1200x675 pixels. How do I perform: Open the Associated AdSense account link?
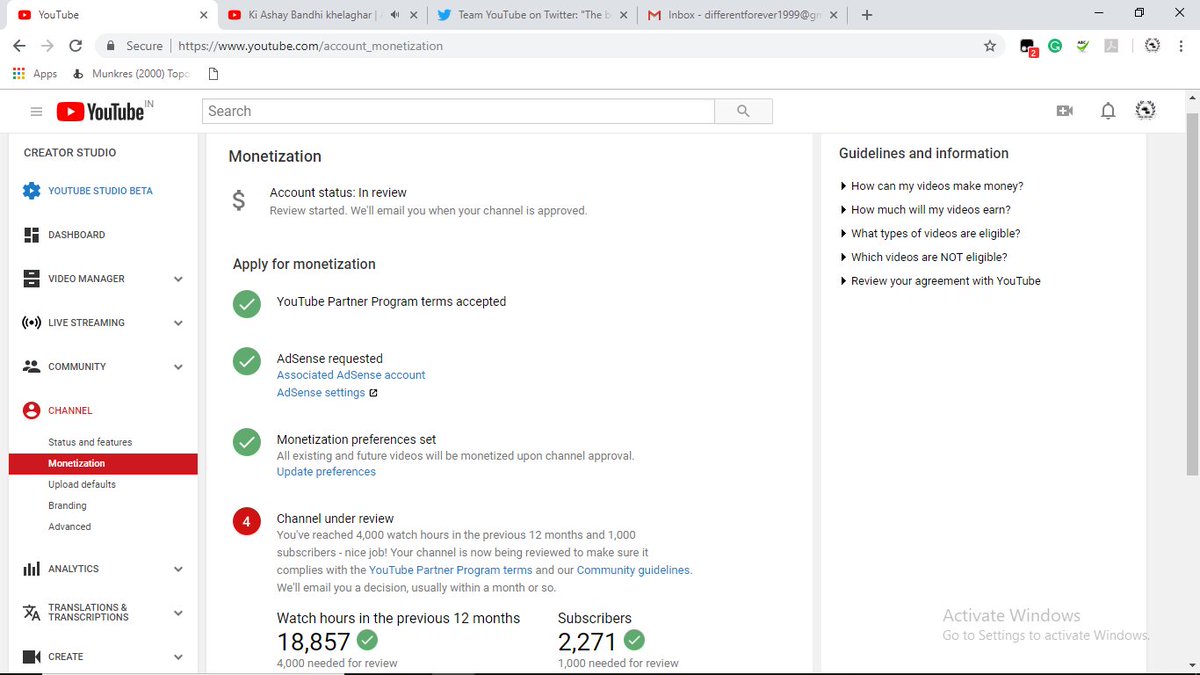click(351, 375)
